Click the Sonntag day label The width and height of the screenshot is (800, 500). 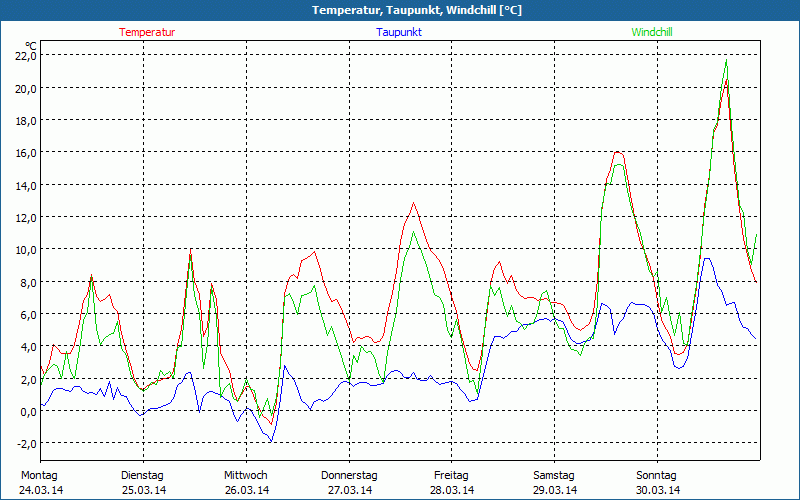pos(656,476)
